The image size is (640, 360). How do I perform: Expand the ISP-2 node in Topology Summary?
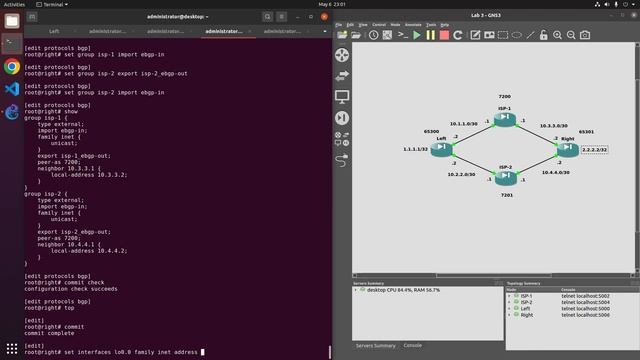509,302
